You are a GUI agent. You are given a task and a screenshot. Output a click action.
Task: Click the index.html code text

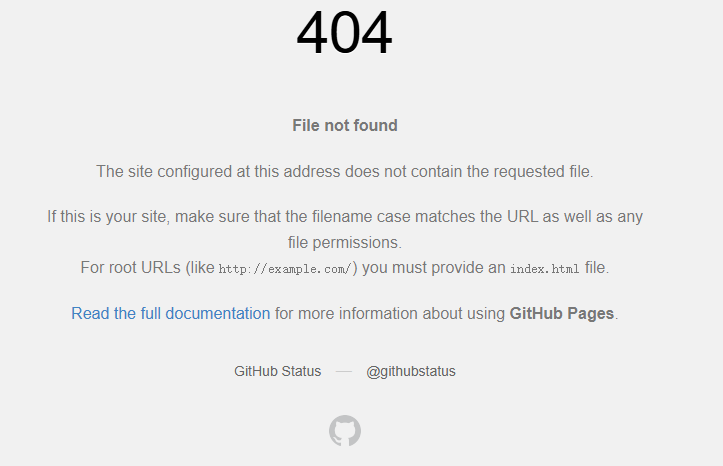point(545,269)
